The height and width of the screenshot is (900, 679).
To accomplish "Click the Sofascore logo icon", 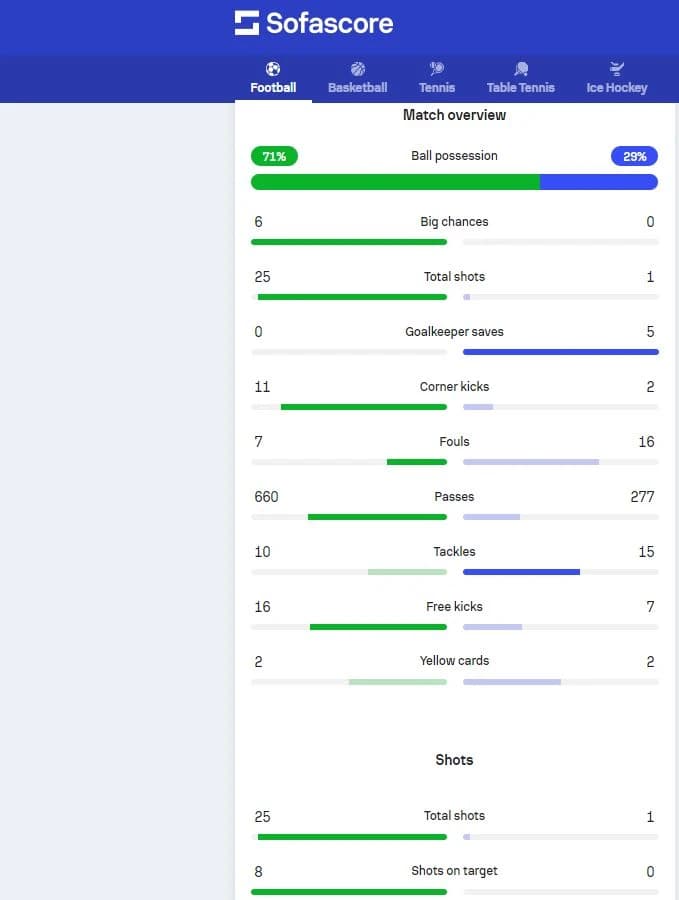I will point(247,23).
